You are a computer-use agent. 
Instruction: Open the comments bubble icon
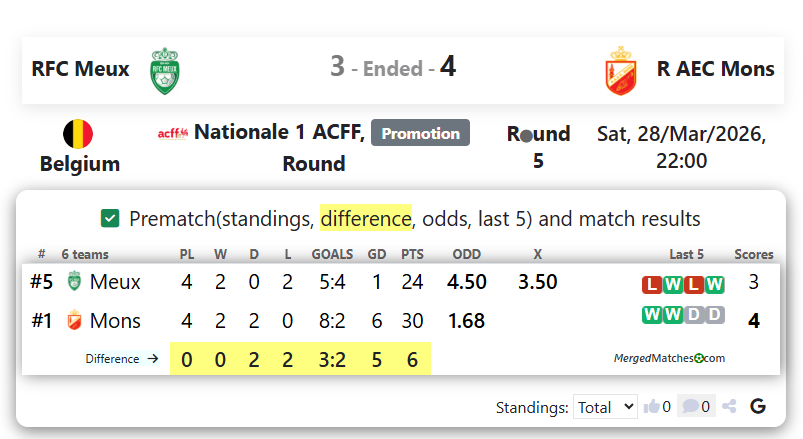pos(688,406)
